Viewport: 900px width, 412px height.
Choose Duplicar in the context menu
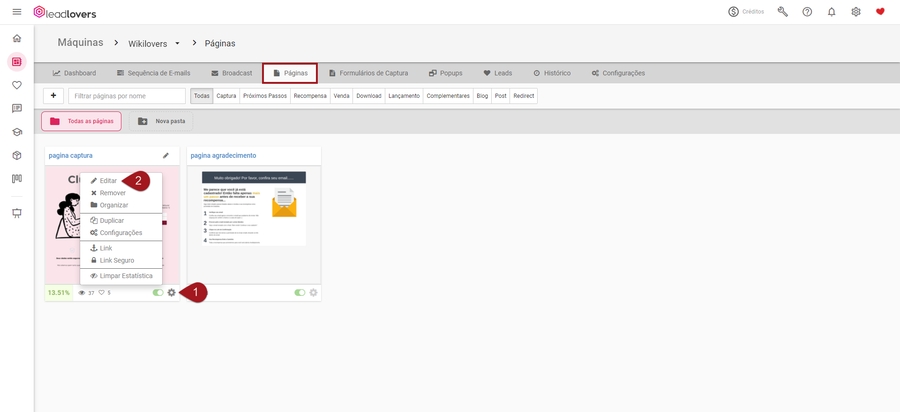coord(111,220)
